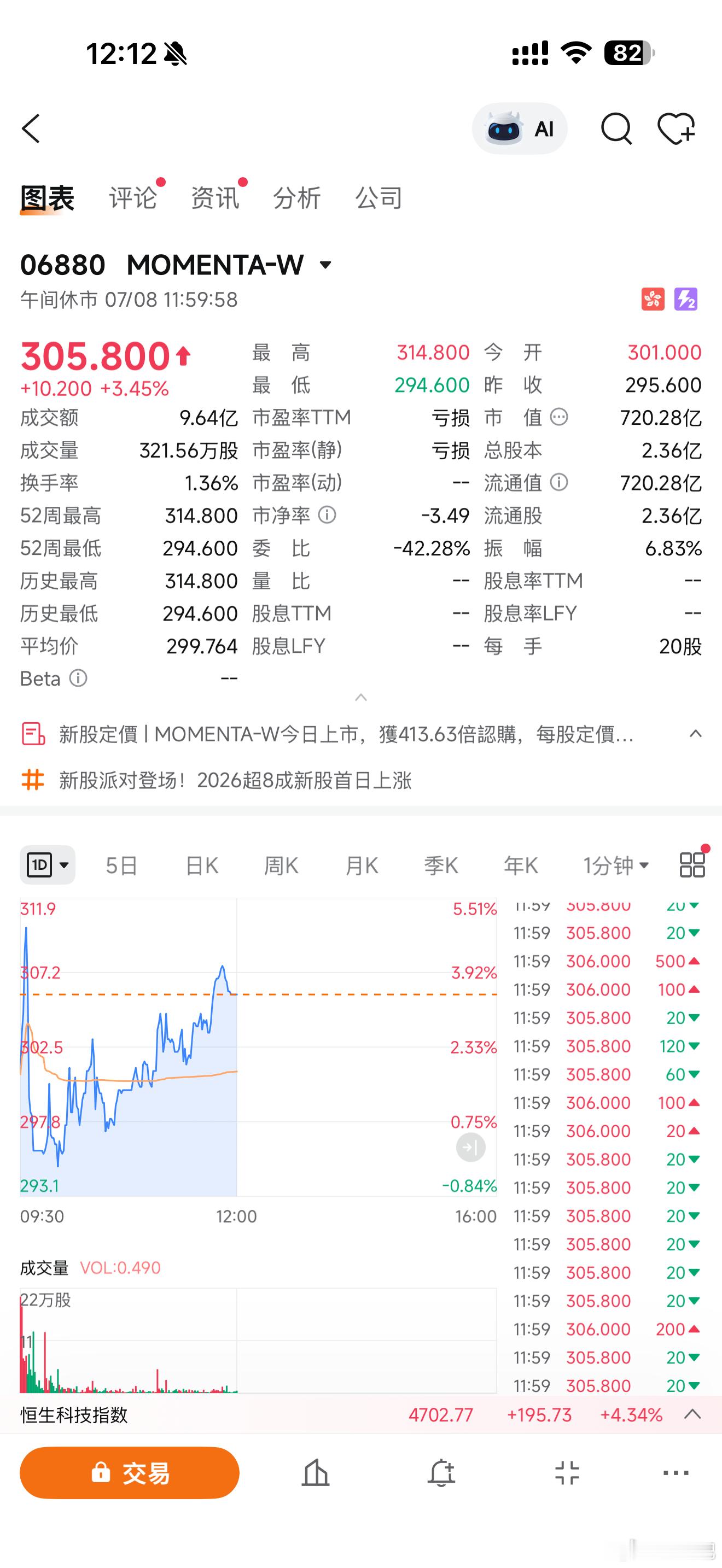This screenshot has width=722, height=1568.
Task: Tap the 恒生科技指数 index name
Action: coord(74,1414)
